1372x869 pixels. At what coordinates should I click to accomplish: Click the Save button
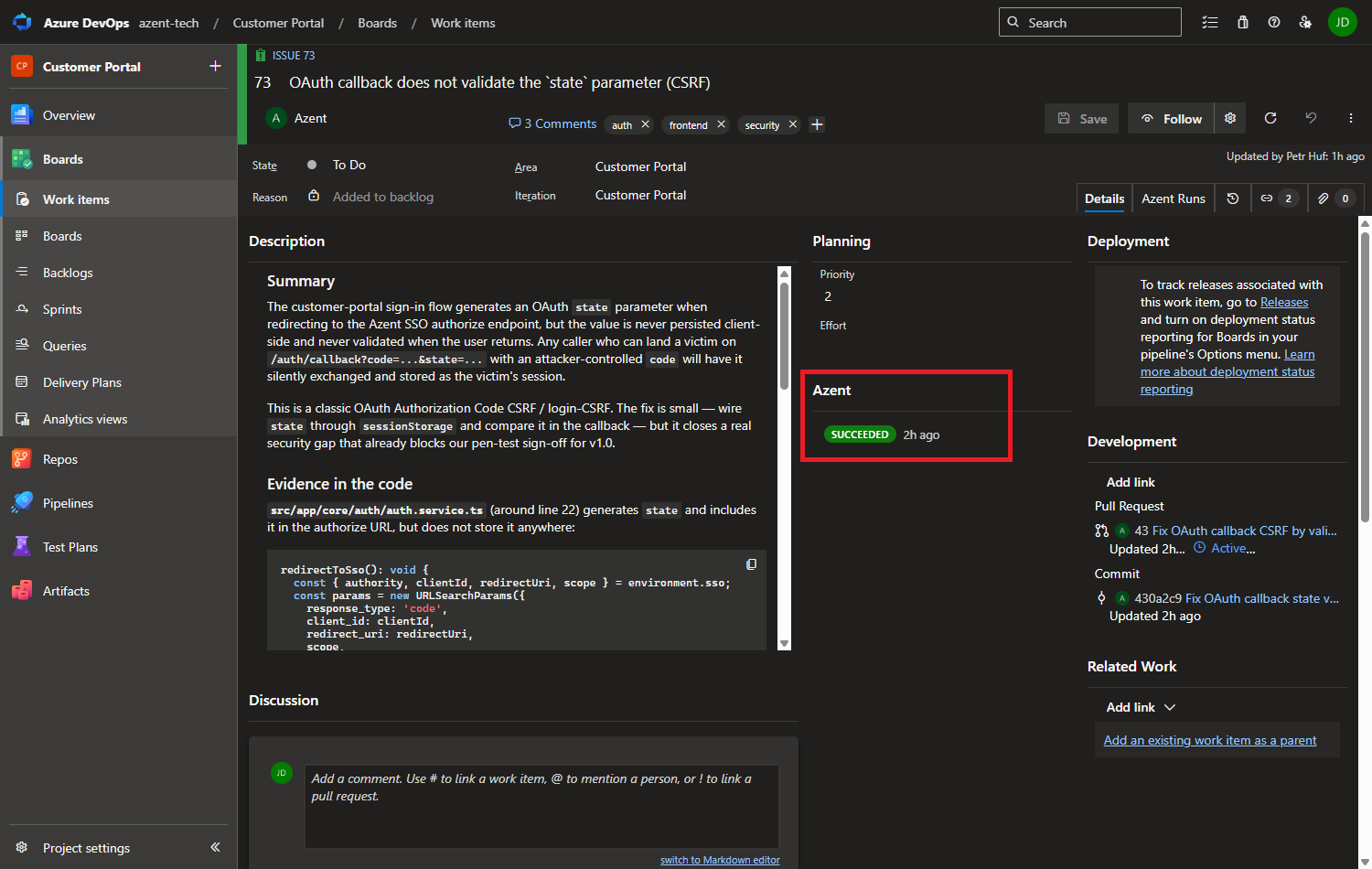tap(1082, 119)
